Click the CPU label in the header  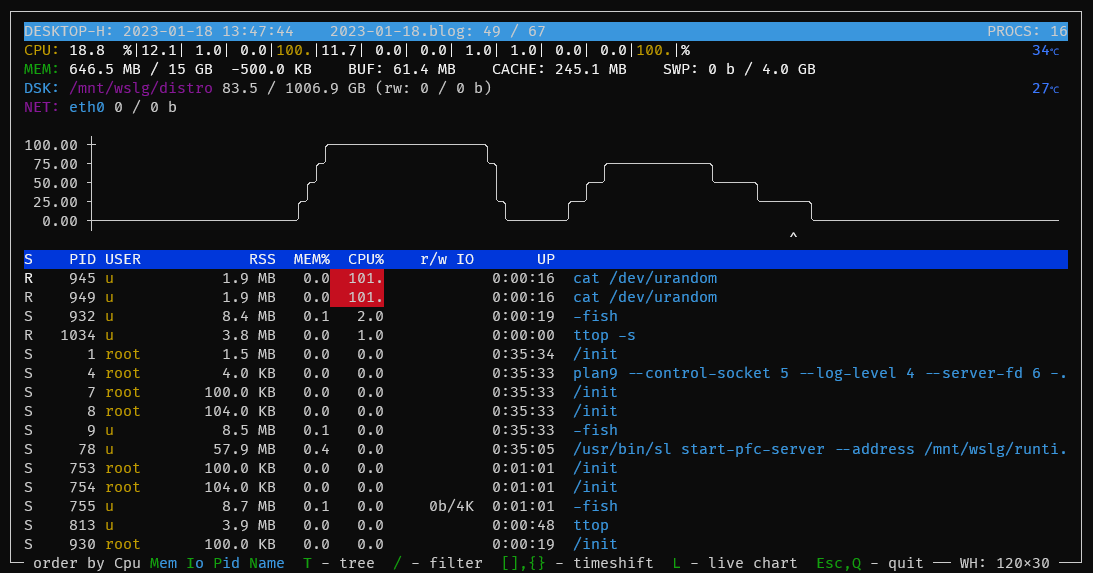(41, 50)
